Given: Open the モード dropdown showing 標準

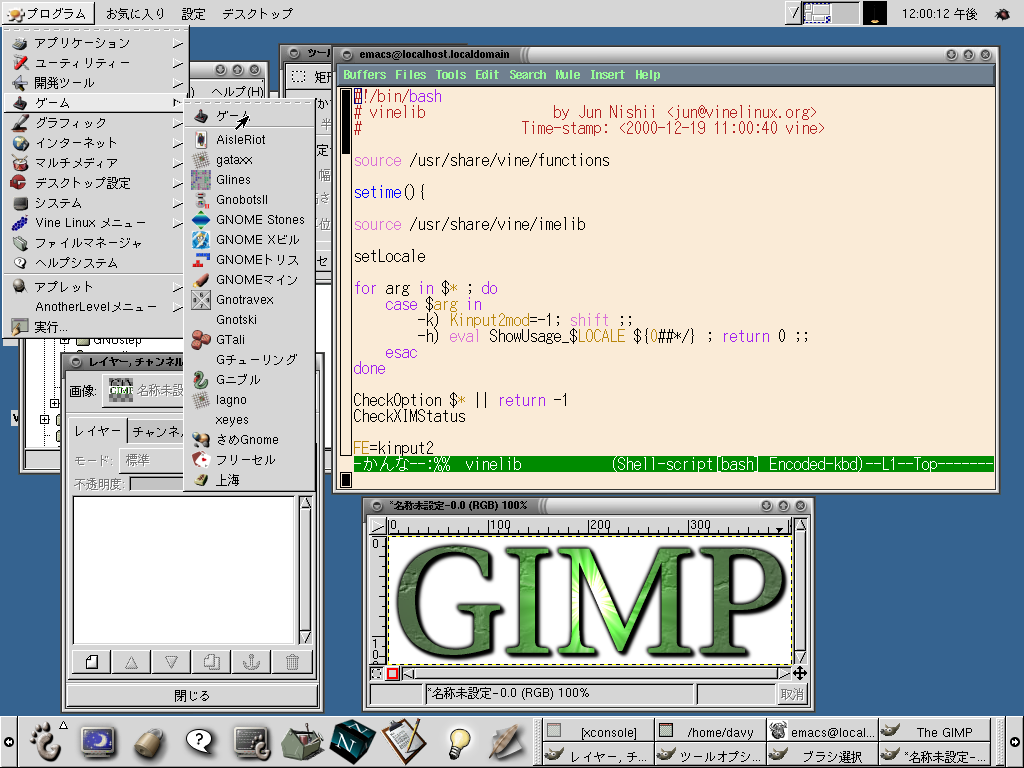Looking at the screenshot, I should click(x=152, y=460).
